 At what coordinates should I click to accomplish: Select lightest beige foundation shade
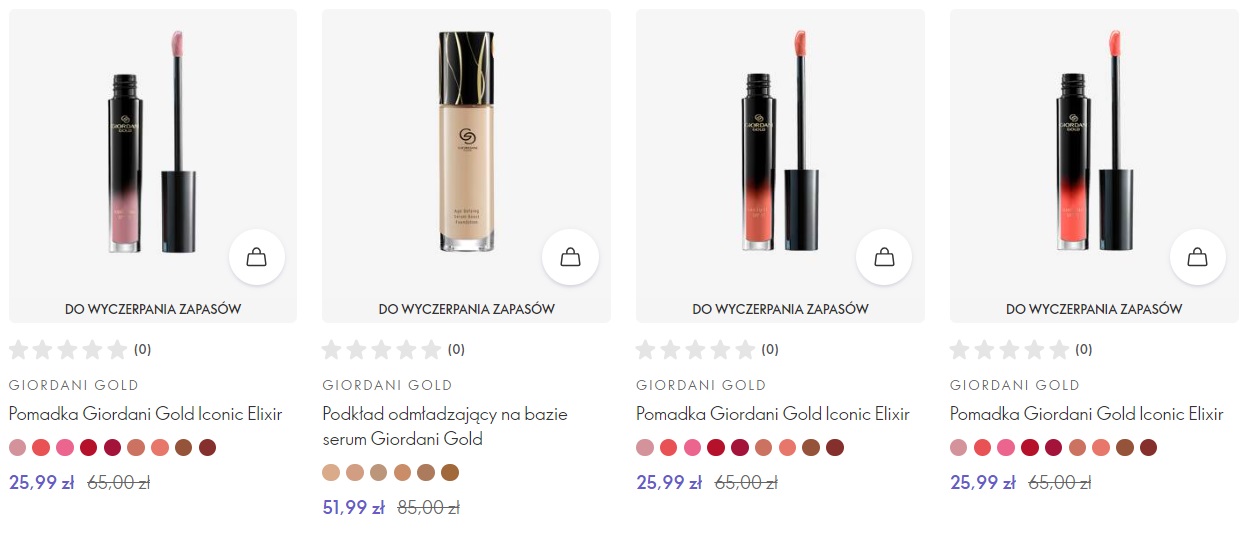pos(331,472)
